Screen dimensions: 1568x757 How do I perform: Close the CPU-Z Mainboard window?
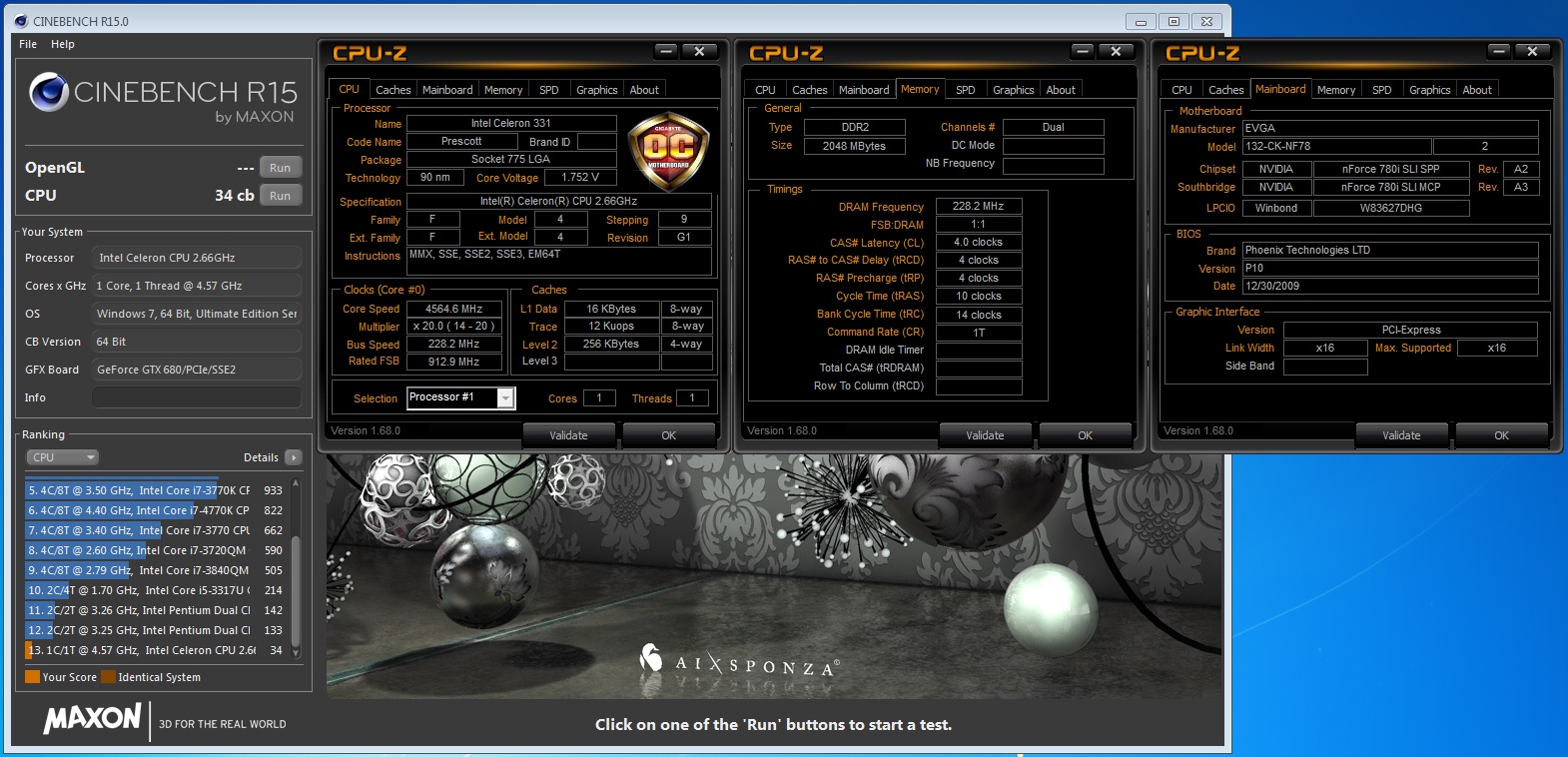[x=1533, y=51]
